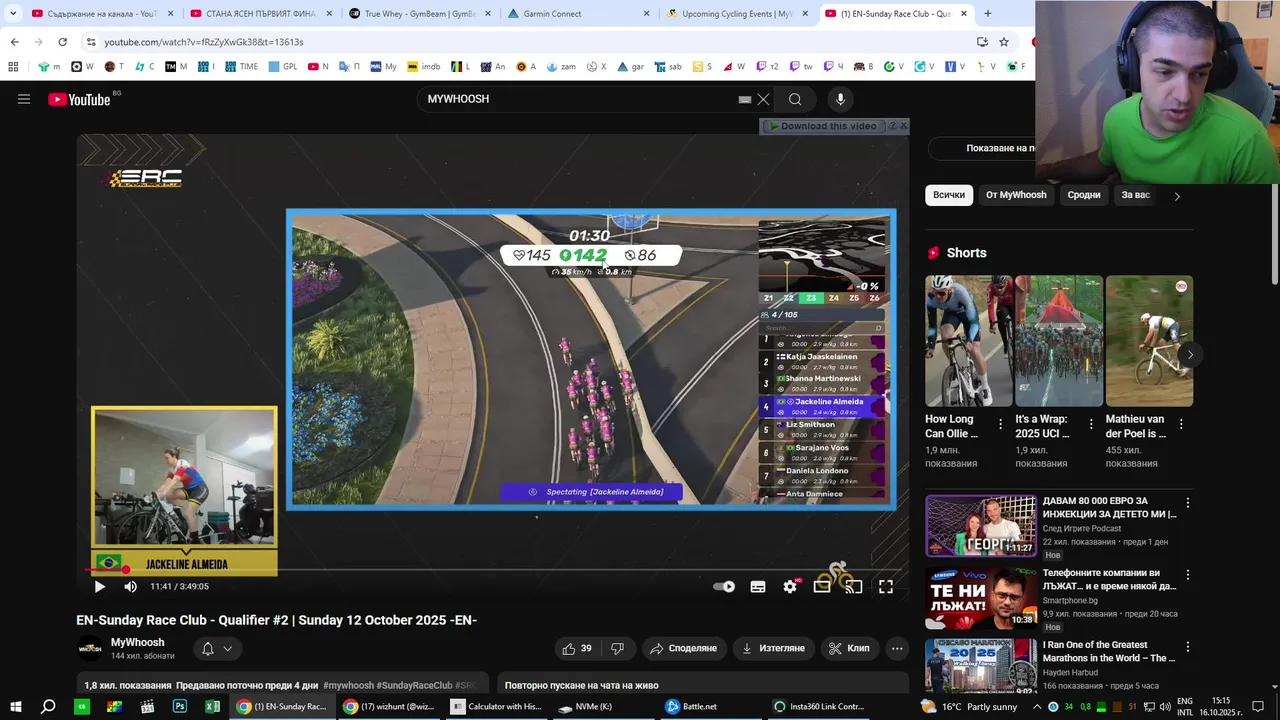Go back in browser history

(14, 42)
